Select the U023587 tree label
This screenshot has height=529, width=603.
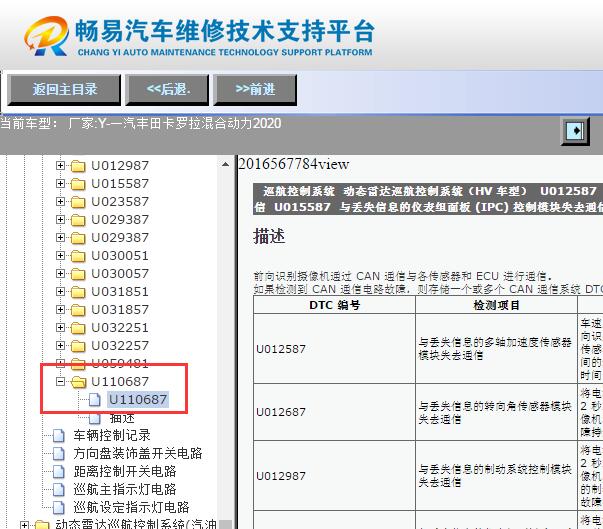[x=120, y=202]
